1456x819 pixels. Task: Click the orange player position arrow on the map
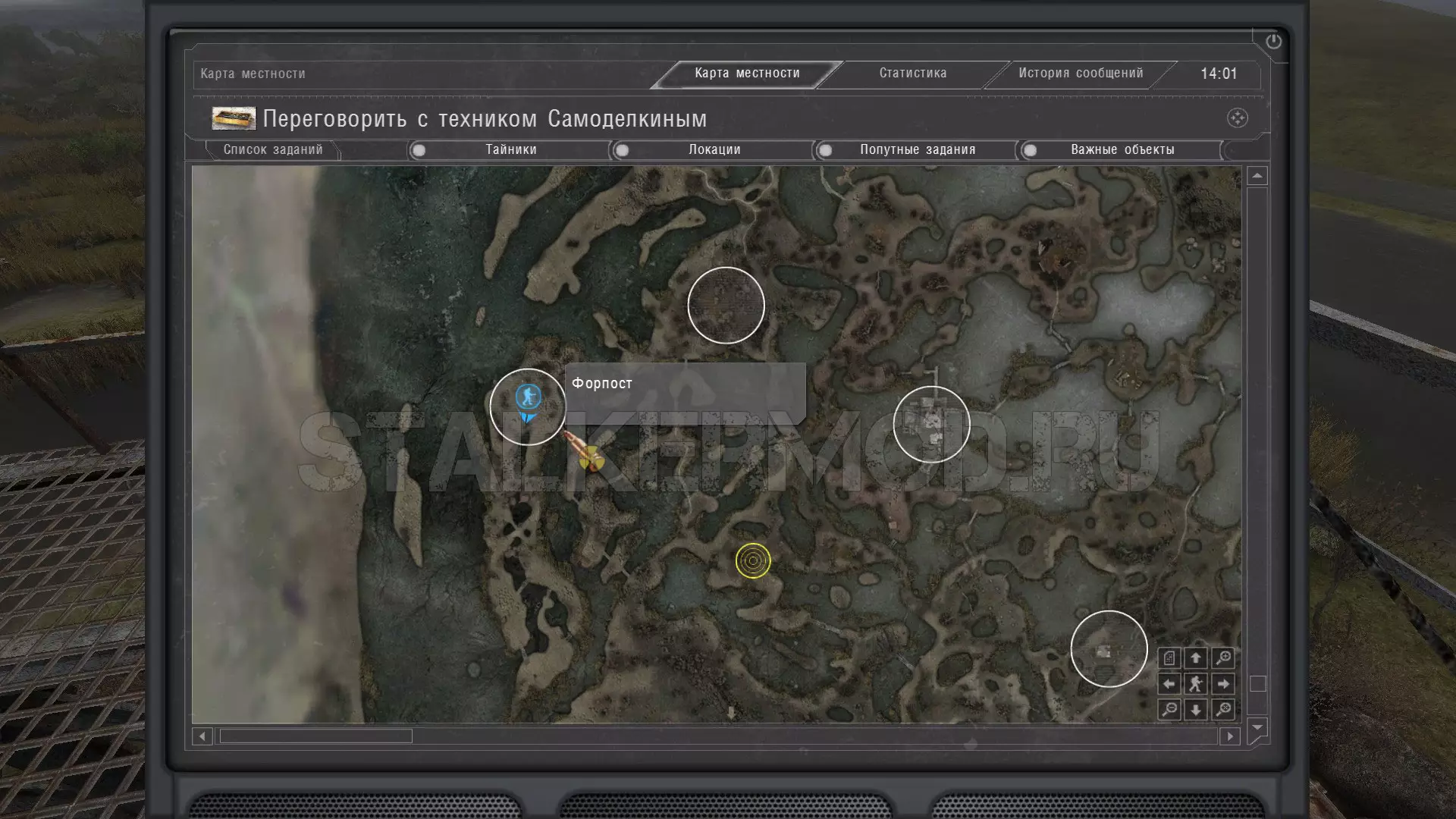[584, 452]
